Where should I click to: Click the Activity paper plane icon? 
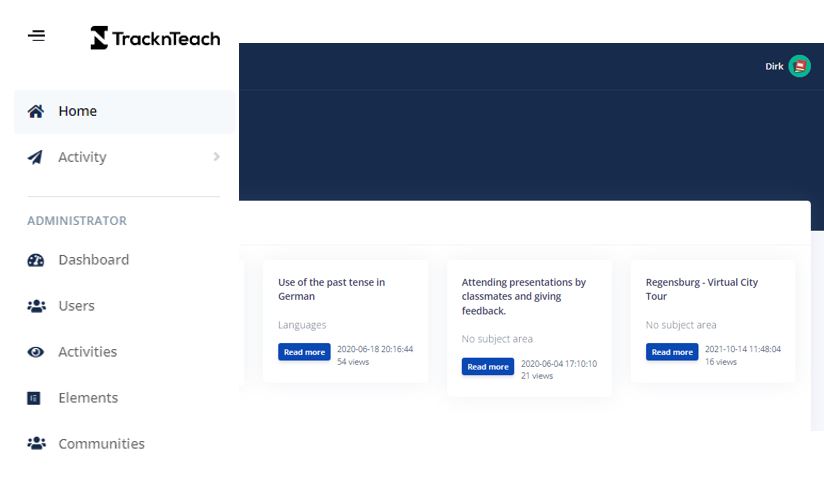click(x=36, y=157)
